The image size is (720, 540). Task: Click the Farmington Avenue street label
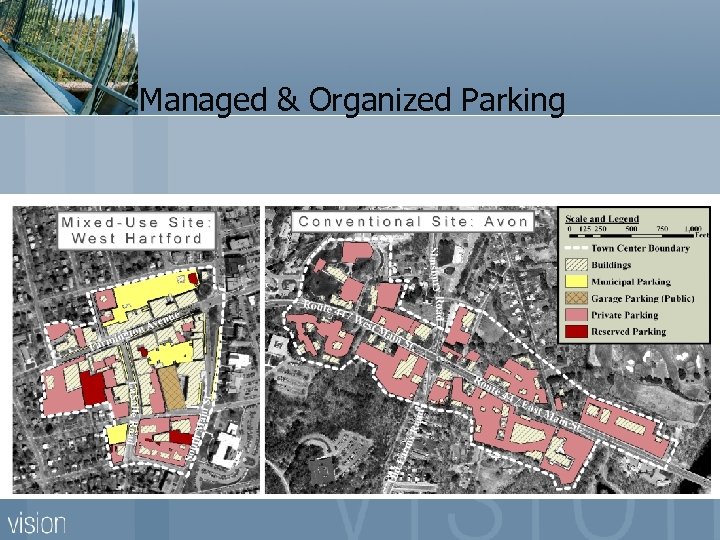(135, 331)
